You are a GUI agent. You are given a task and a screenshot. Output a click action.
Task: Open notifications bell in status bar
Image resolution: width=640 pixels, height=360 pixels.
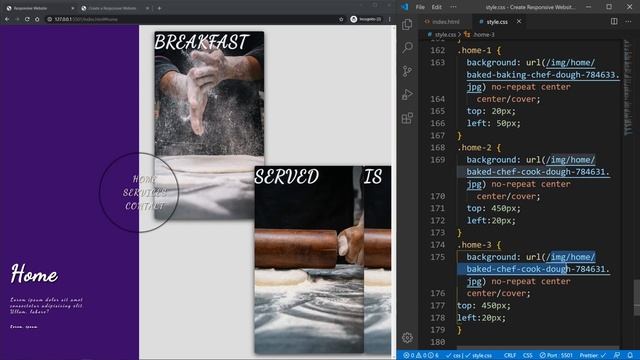coord(630,356)
